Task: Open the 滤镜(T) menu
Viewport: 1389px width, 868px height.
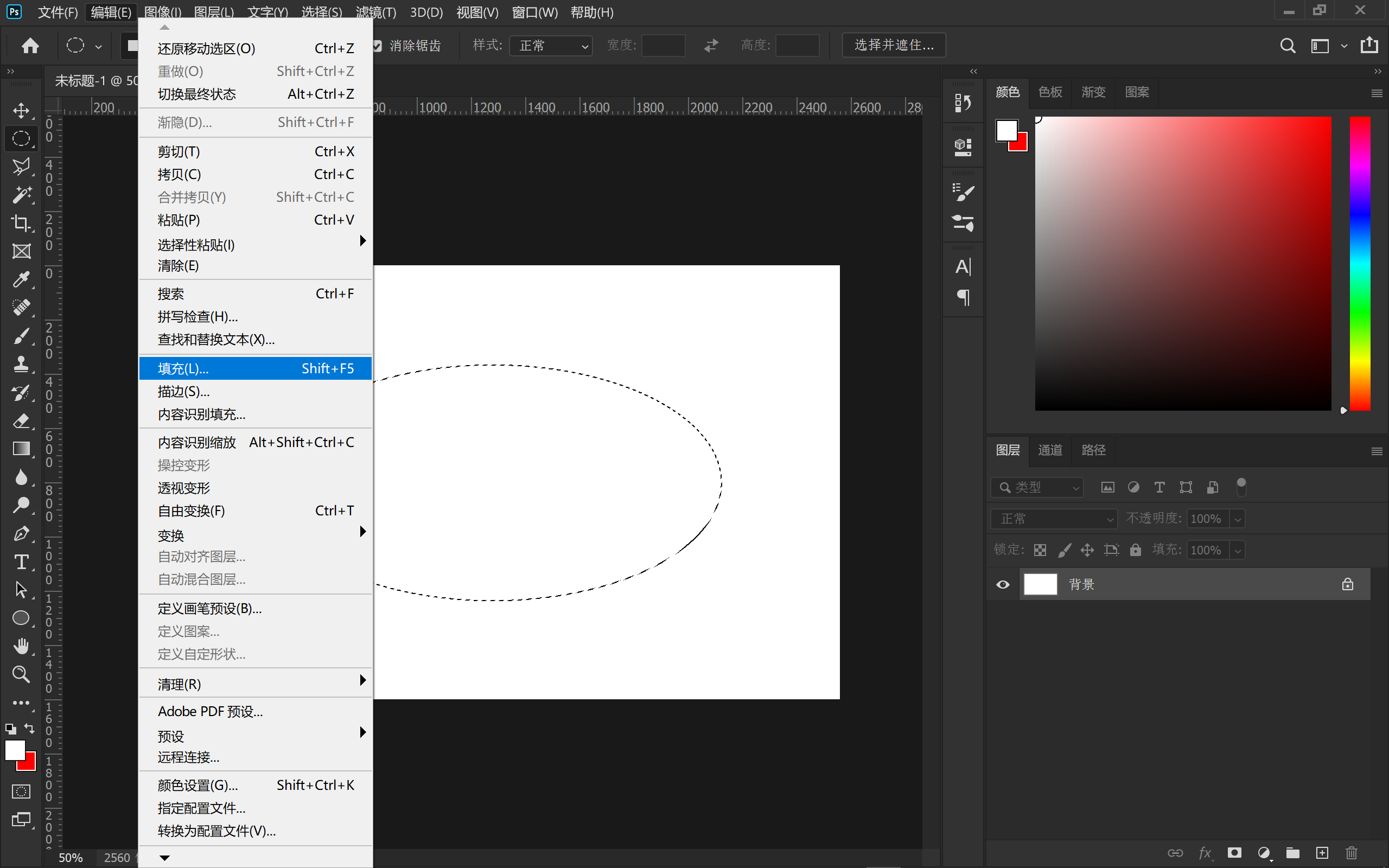Action: [x=376, y=12]
